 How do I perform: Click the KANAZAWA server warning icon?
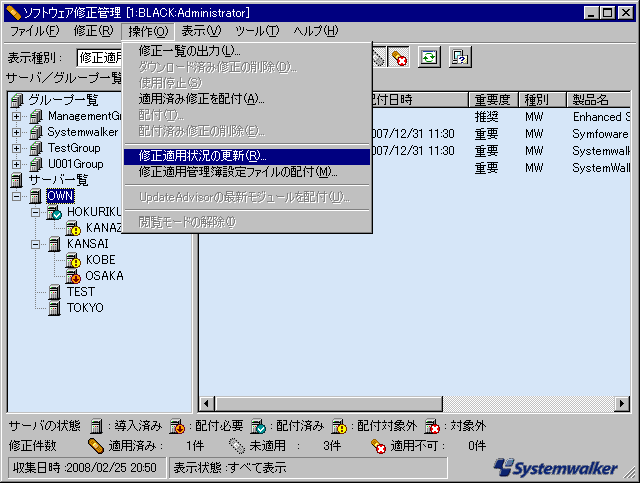pyautogui.click(x=73, y=228)
